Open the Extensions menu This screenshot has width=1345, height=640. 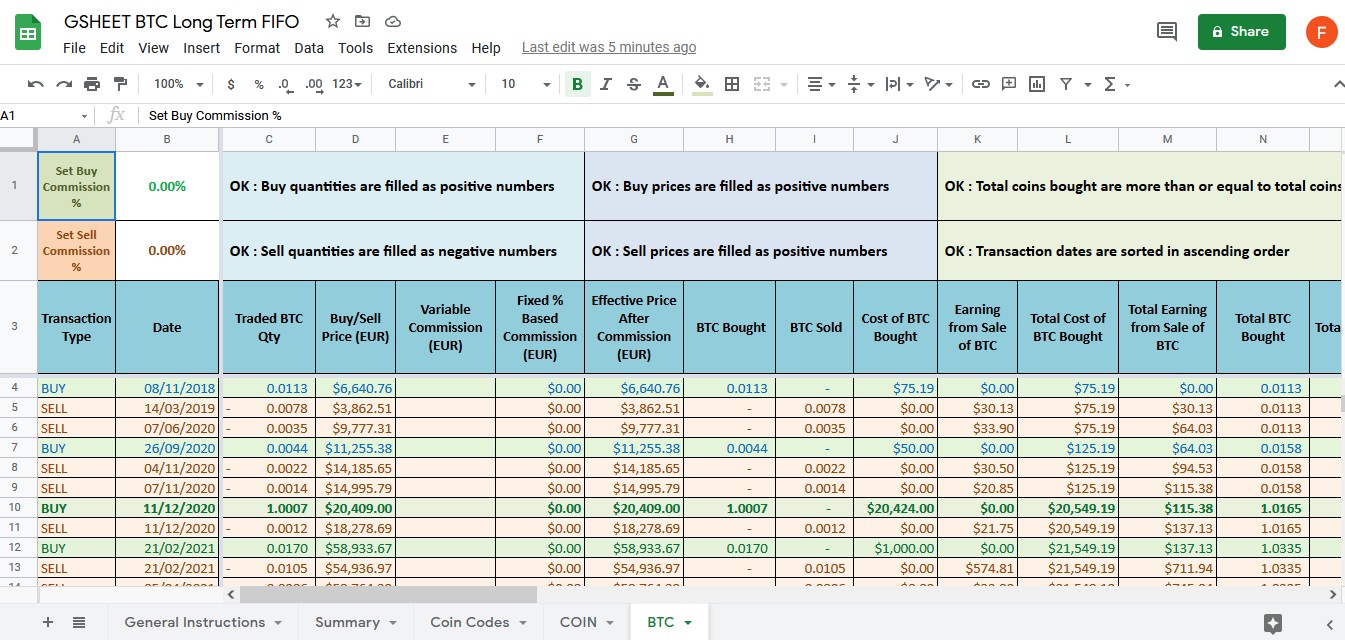tap(422, 48)
